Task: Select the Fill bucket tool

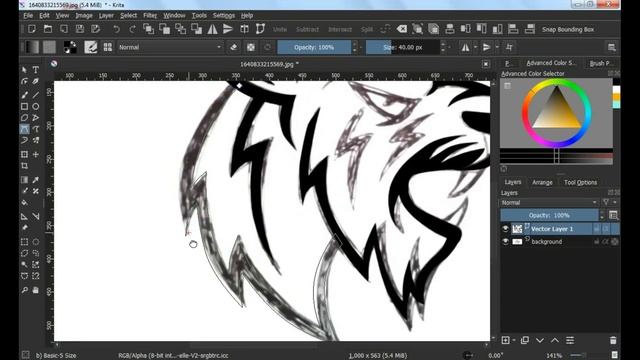Action: click(24, 202)
